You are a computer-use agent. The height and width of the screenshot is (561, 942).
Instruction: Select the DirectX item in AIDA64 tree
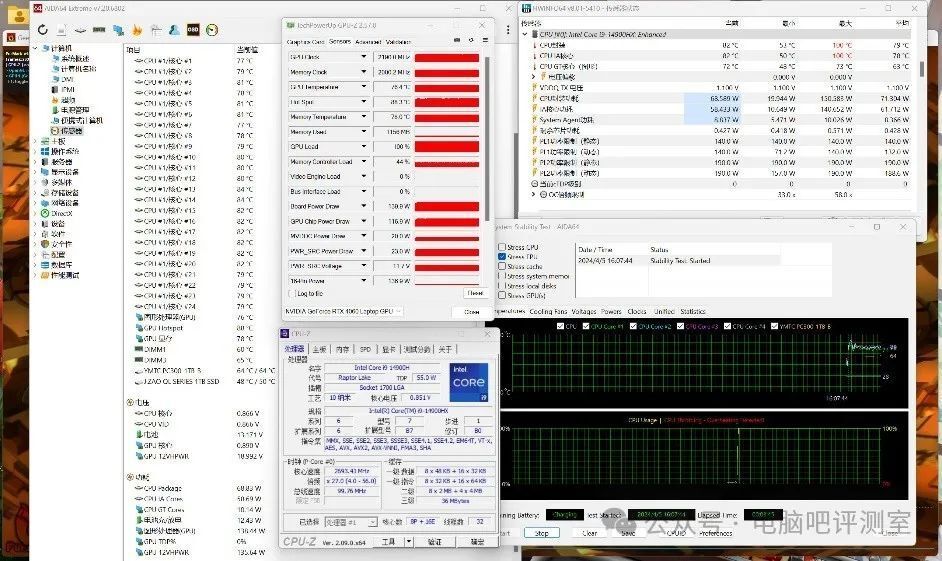point(61,213)
